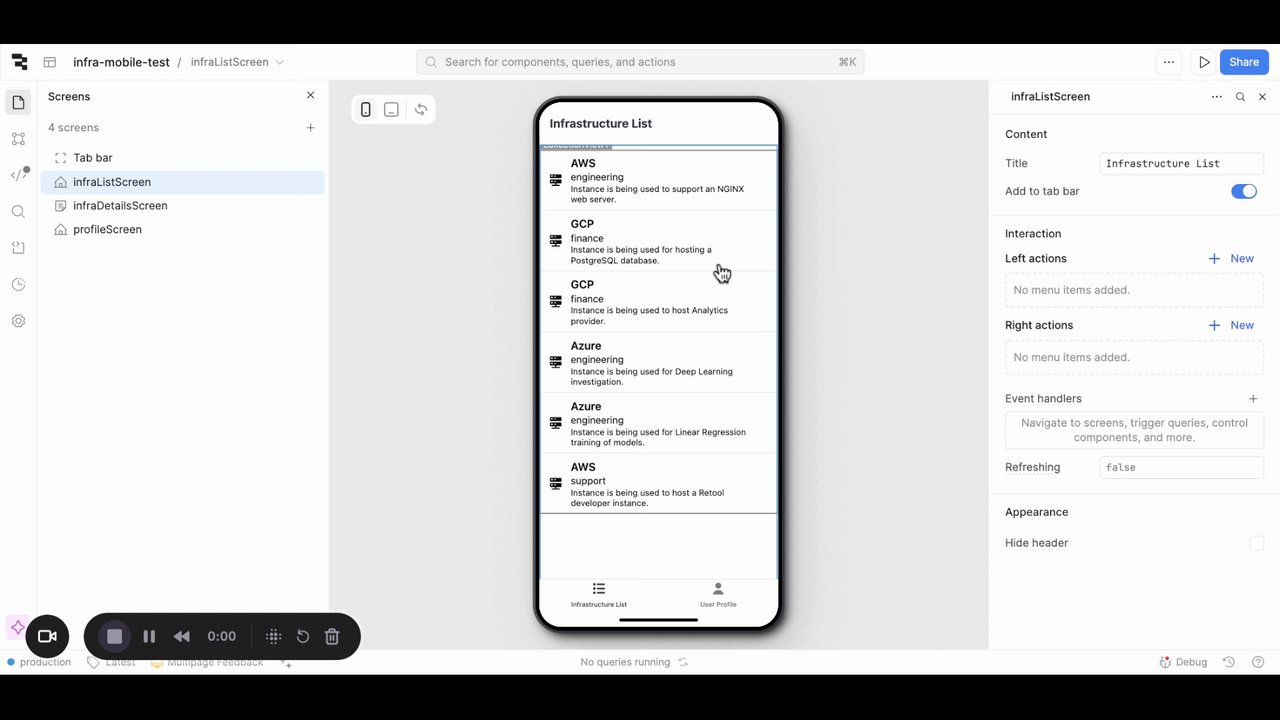Click the sparkle icon in status bar
The height and width of the screenshot is (720, 1280).
[x=286, y=662]
